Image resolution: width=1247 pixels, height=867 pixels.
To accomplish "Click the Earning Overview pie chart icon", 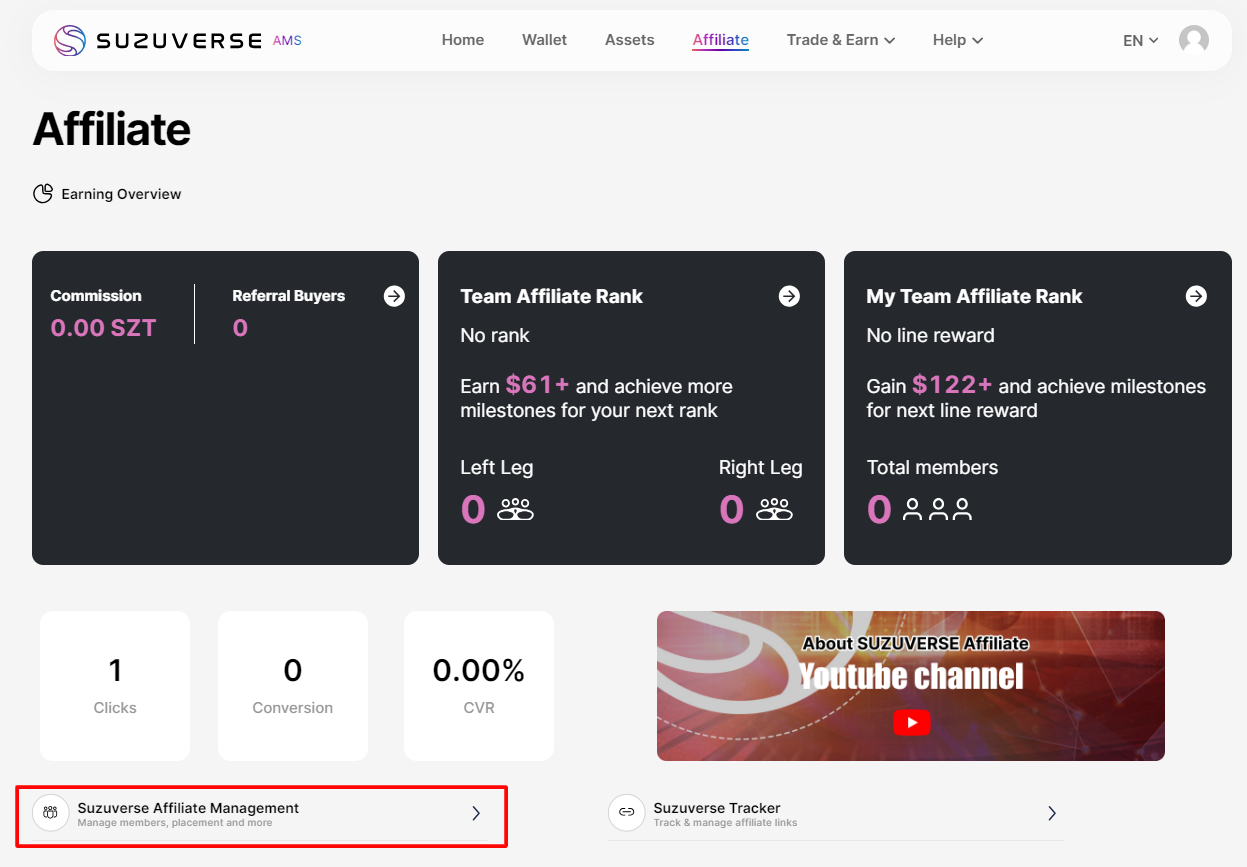I will click(43, 194).
